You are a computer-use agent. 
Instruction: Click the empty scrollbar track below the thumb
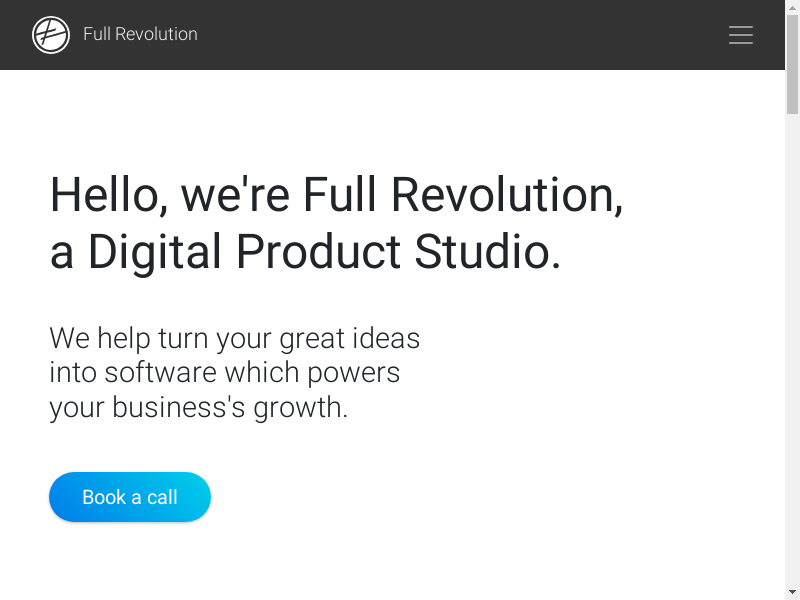[x=792, y=350]
